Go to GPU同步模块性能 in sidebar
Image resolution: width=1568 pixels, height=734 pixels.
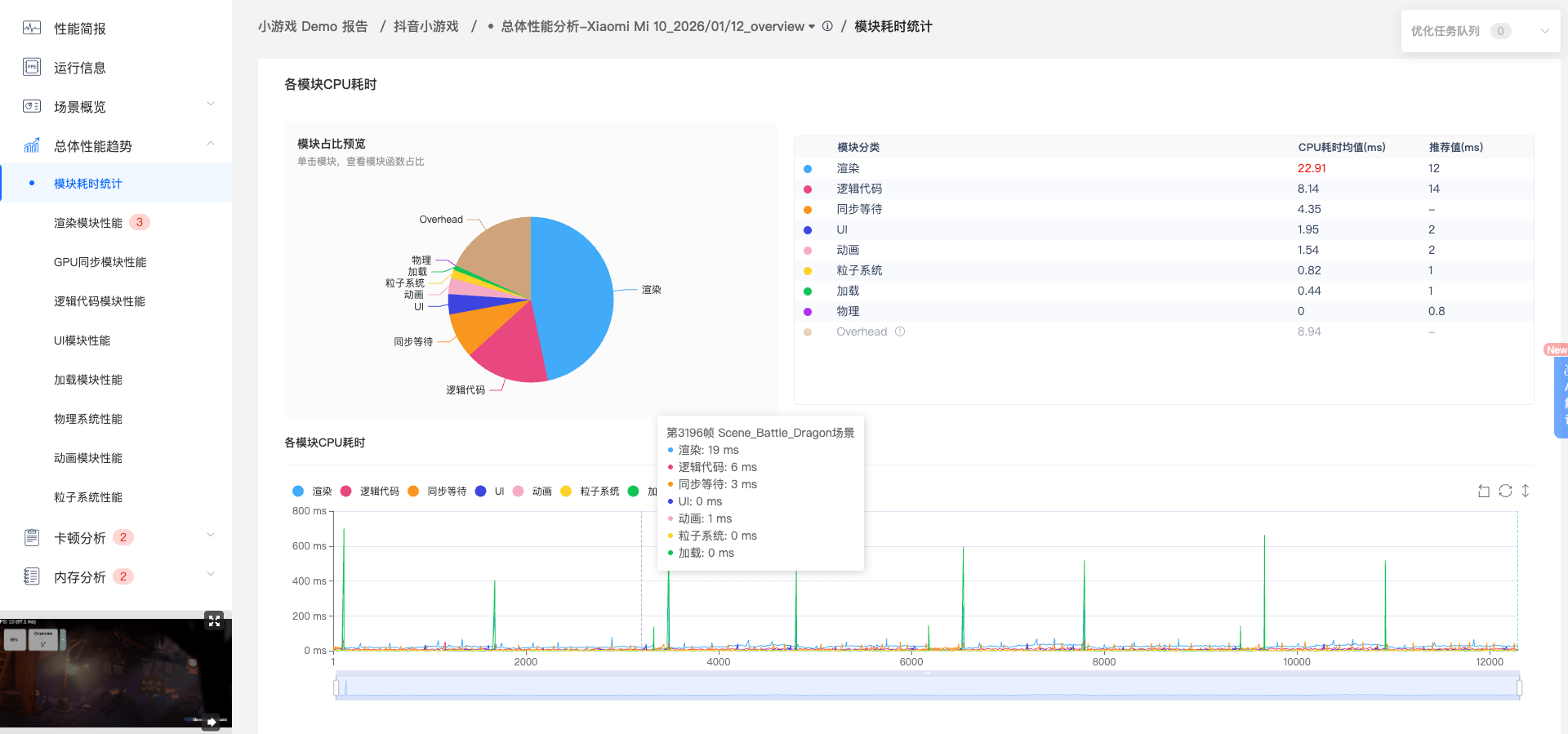(100, 262)
